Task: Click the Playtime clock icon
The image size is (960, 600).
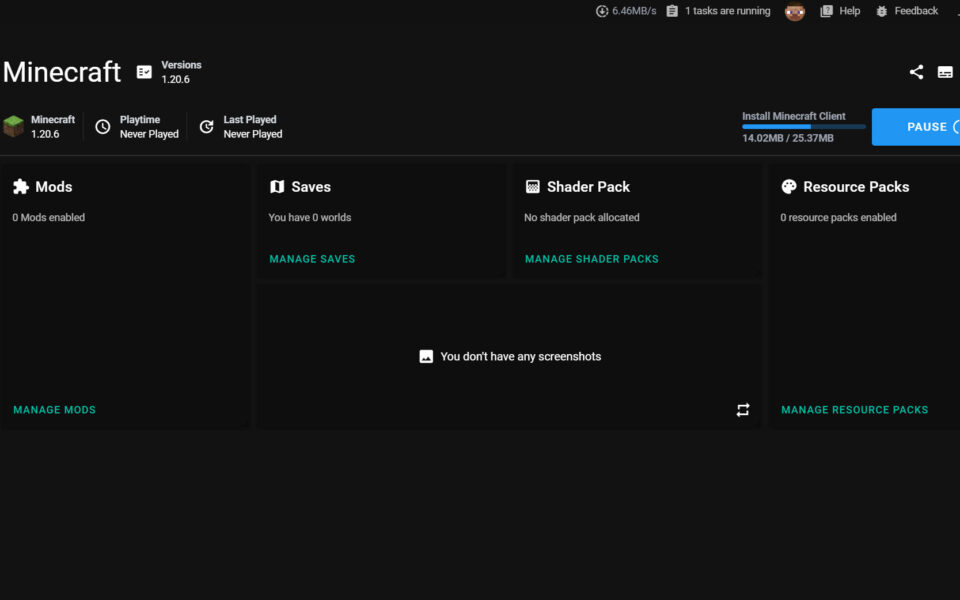Action: [x=103, y=127]
